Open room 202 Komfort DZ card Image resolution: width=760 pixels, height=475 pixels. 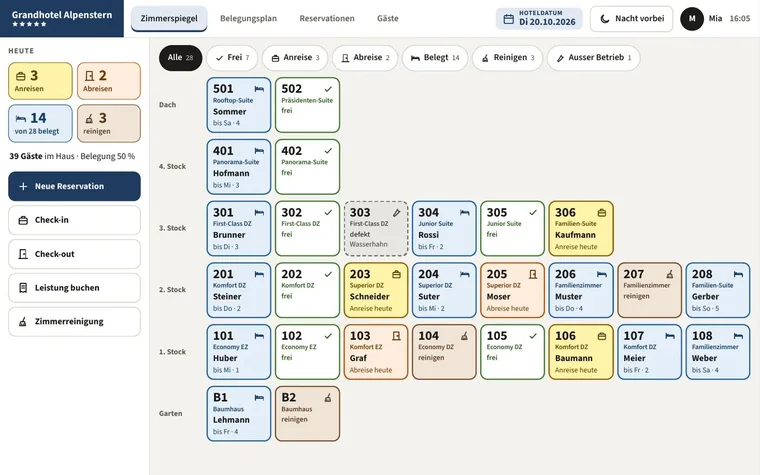click(x=307, y=290)
